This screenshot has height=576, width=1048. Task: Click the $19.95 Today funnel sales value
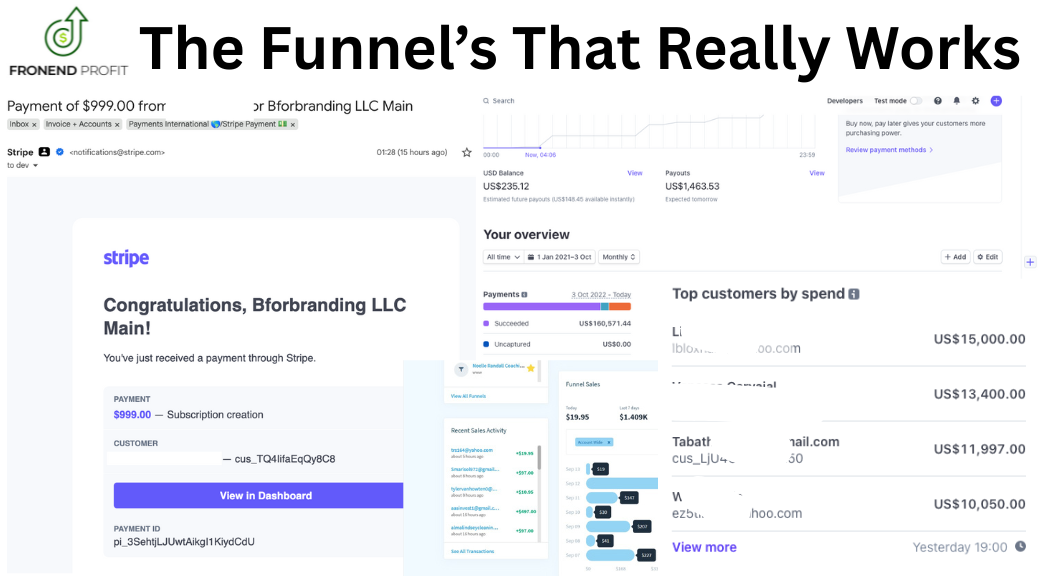(x=577, y=417)
